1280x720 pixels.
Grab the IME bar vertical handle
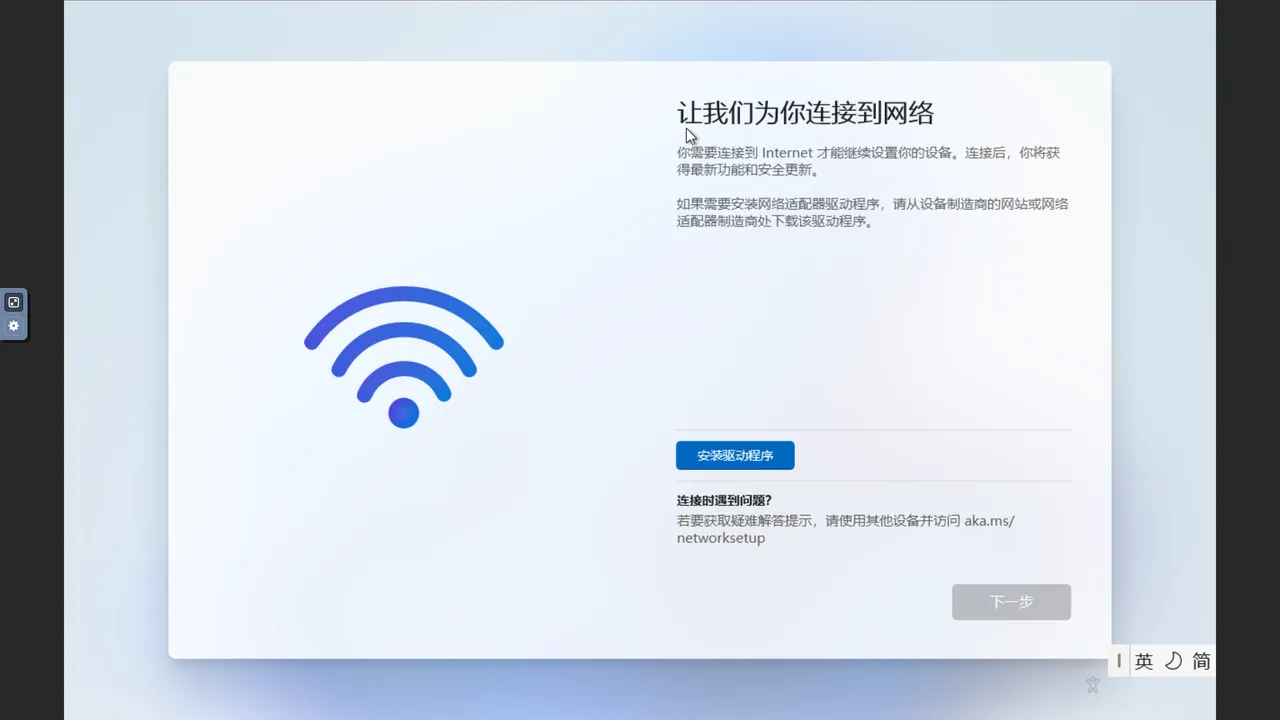tap(1119, 661)
